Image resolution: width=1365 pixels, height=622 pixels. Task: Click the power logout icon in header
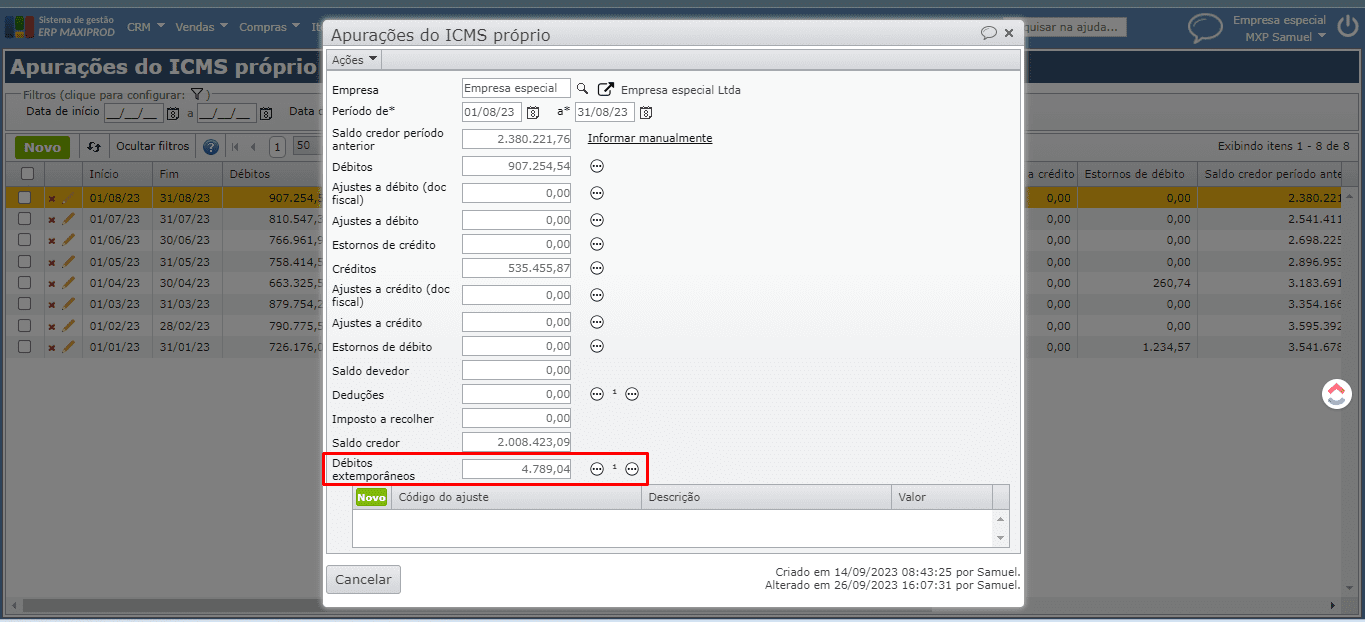point(1349,26)
